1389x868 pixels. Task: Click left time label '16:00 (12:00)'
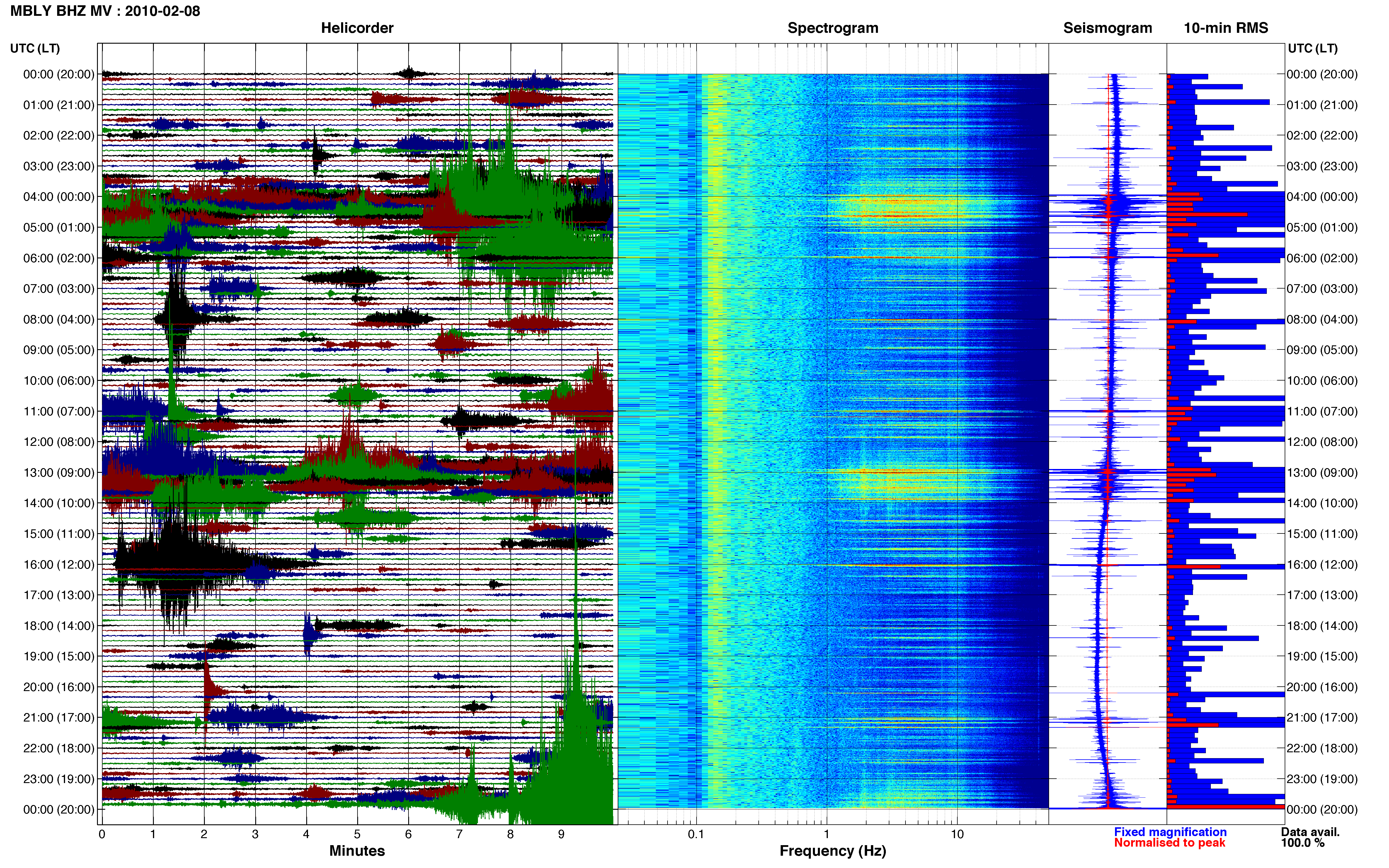pos(59,564)
